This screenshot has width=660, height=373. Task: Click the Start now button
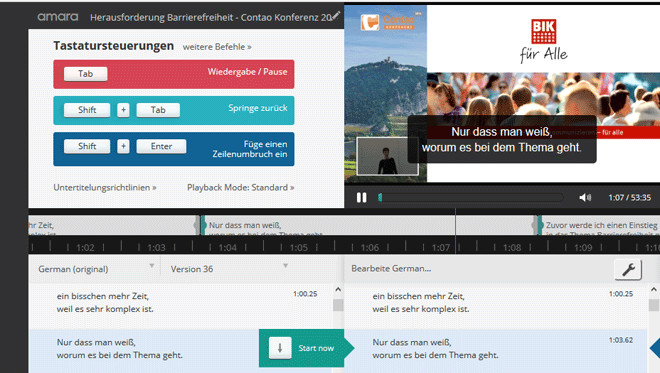pyautogui.click(x=306, y=348)
